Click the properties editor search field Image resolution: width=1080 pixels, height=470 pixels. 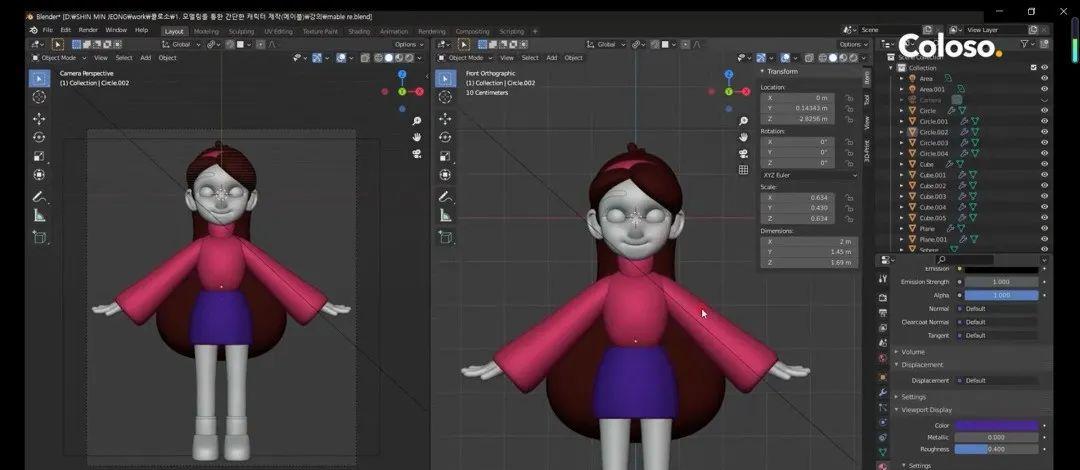pyautogui.click(x=964, y=260)
